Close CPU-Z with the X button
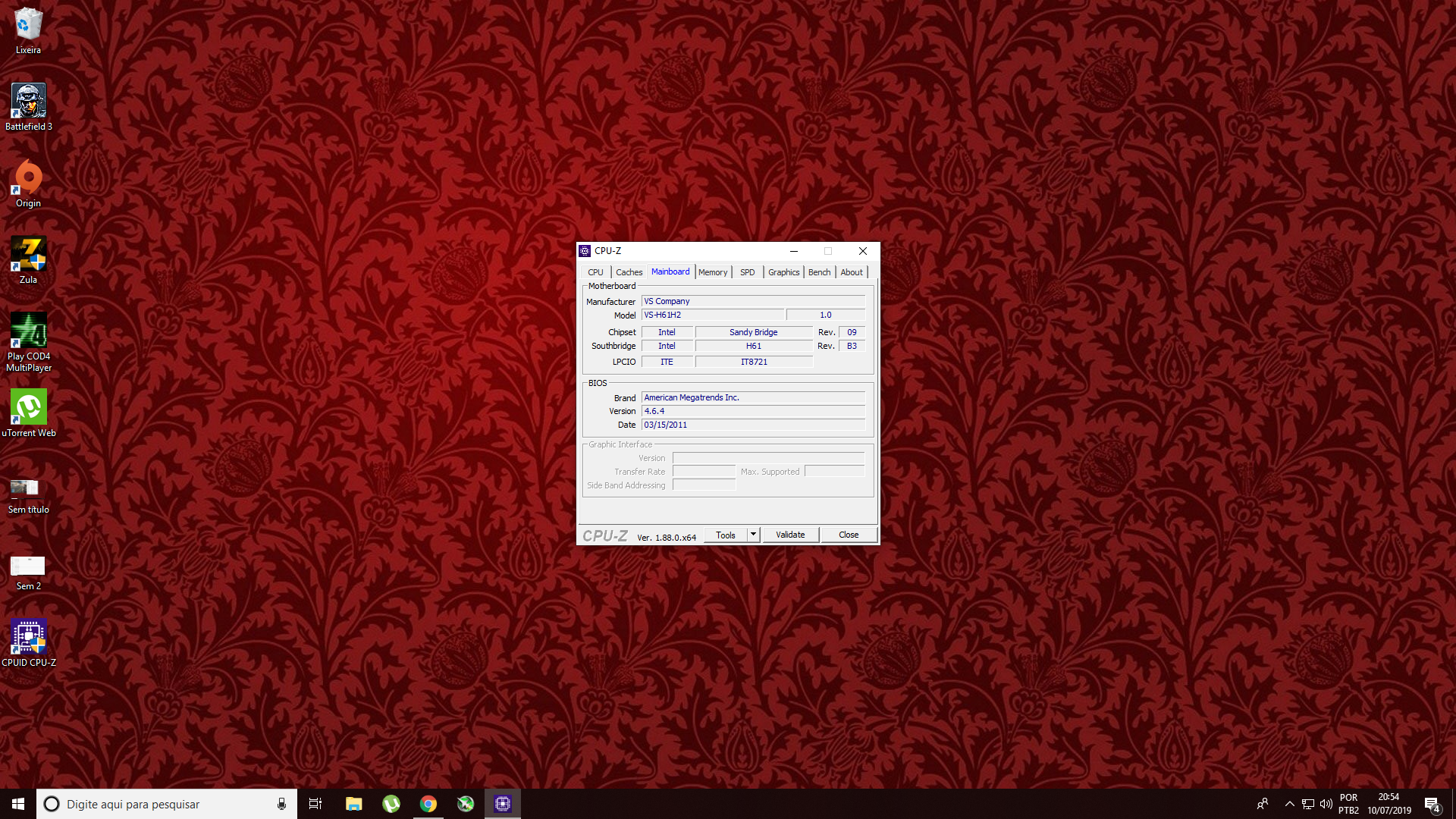 click(x=863, y=251)
